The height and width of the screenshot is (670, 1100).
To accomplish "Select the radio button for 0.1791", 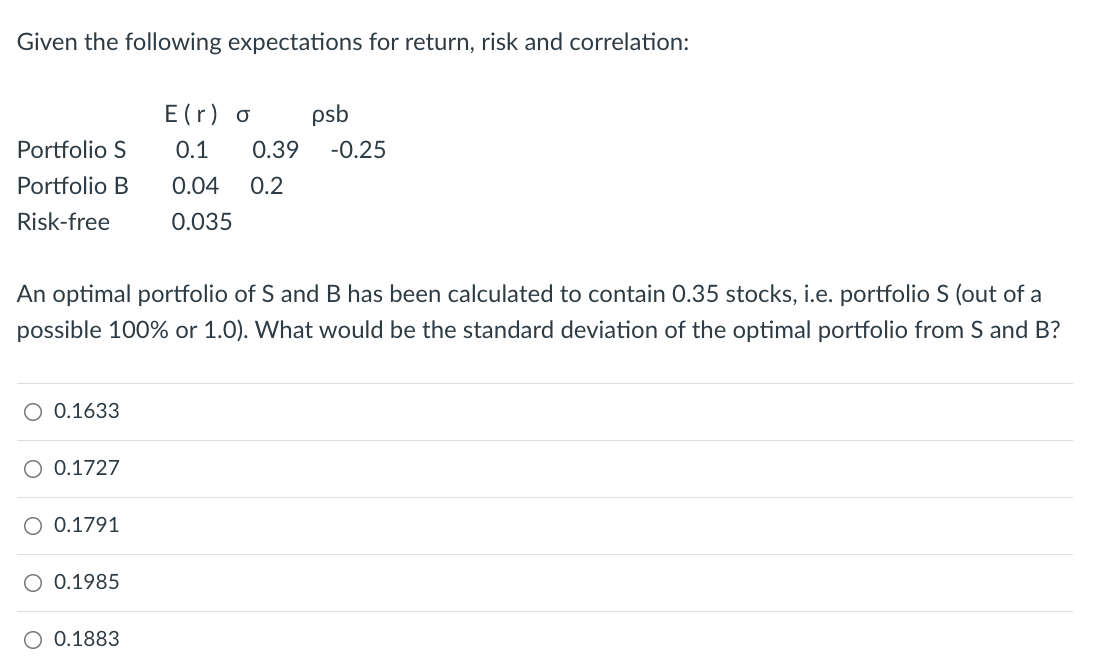I will click(x=31, y=524).
